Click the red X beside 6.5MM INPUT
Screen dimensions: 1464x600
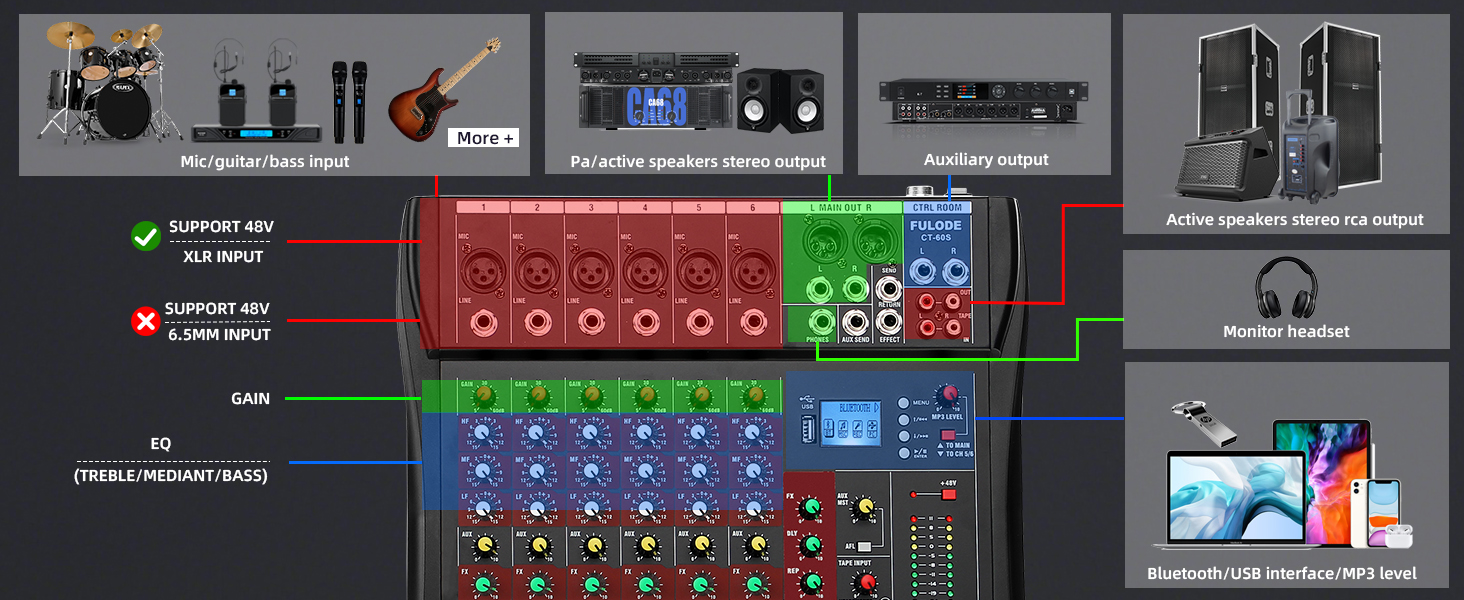146,321
